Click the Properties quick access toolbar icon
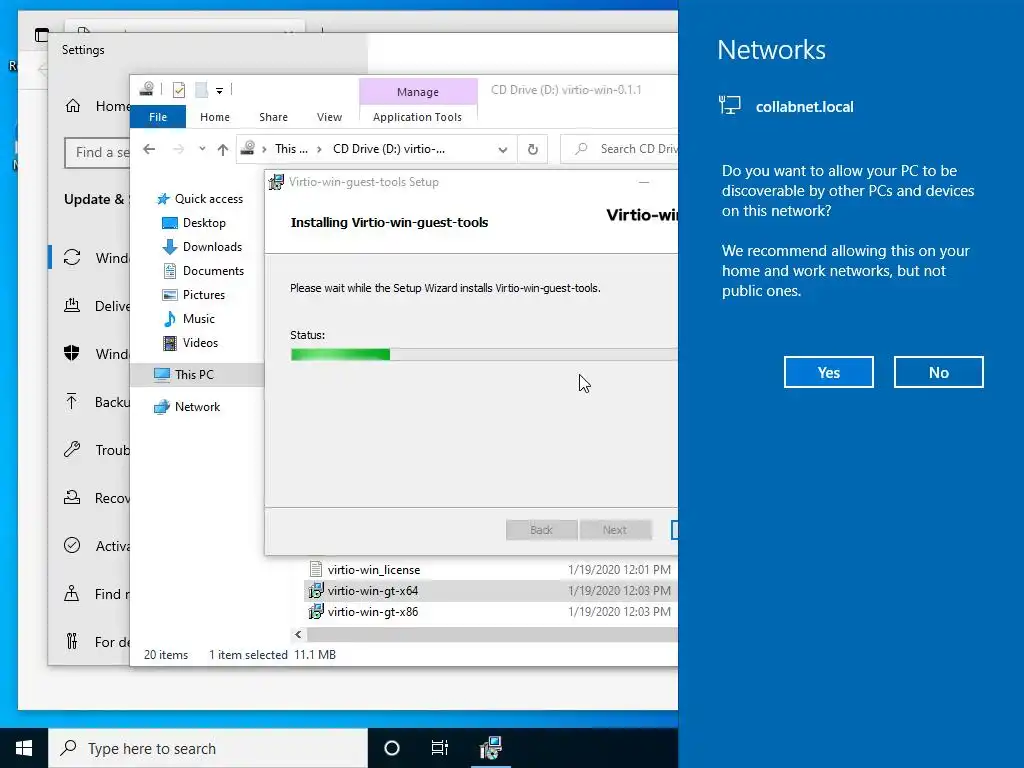1024x768 pixels. click(x=179, y=90)
